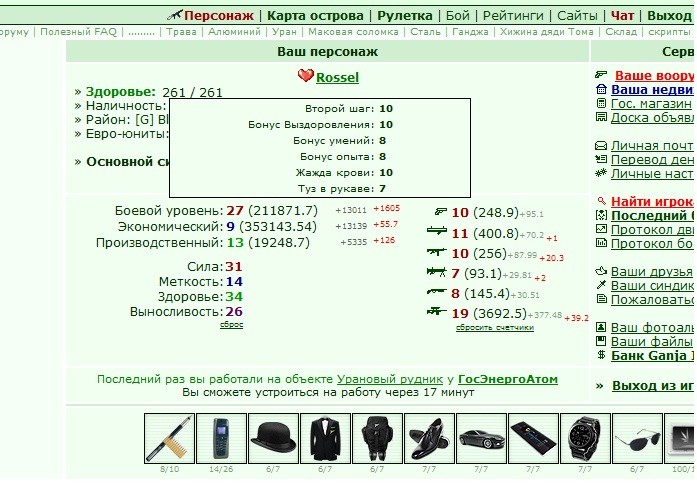Open the Урановый рудник link
The width and height of the screenshot is (697, 487).
[390, 379]
